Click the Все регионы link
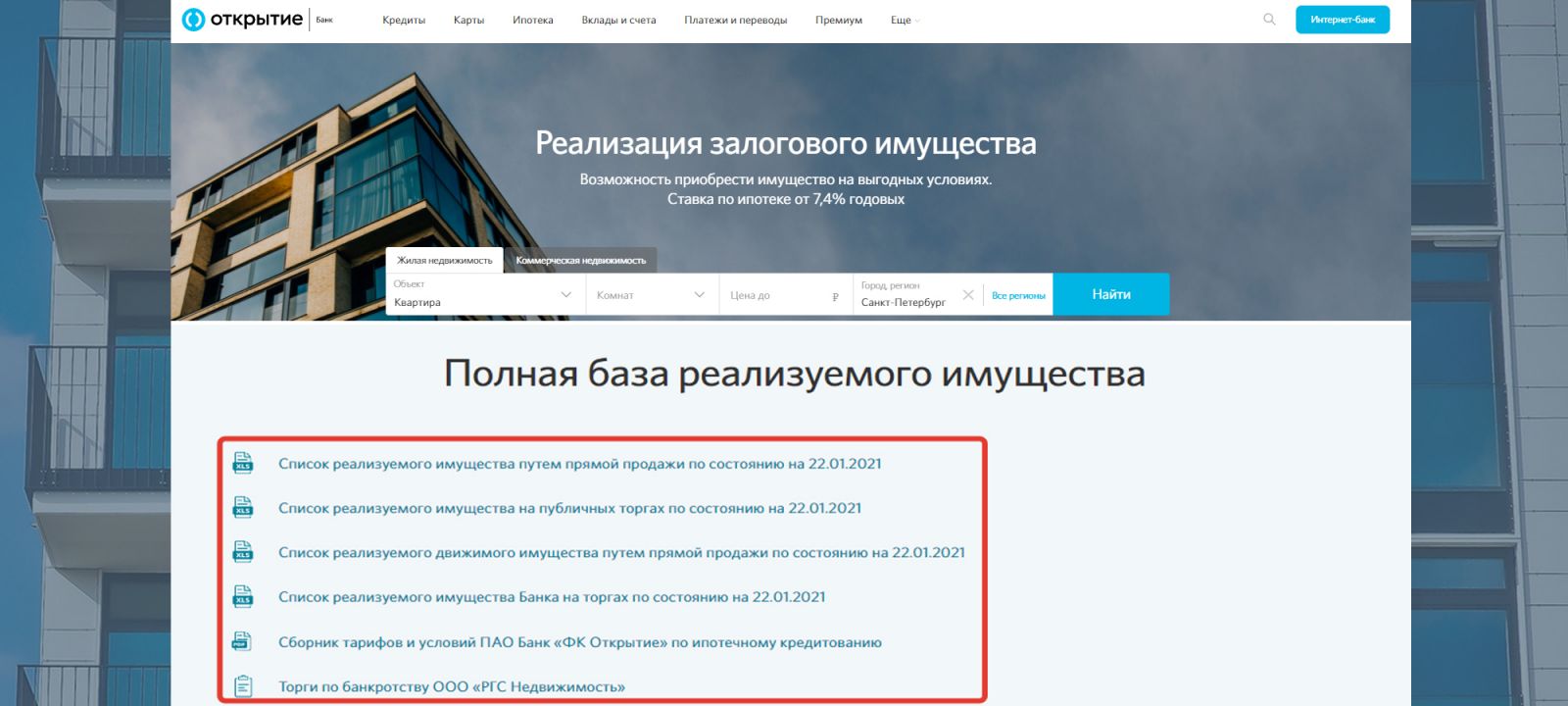The image size is (1568, 706). pos(1018,296)
